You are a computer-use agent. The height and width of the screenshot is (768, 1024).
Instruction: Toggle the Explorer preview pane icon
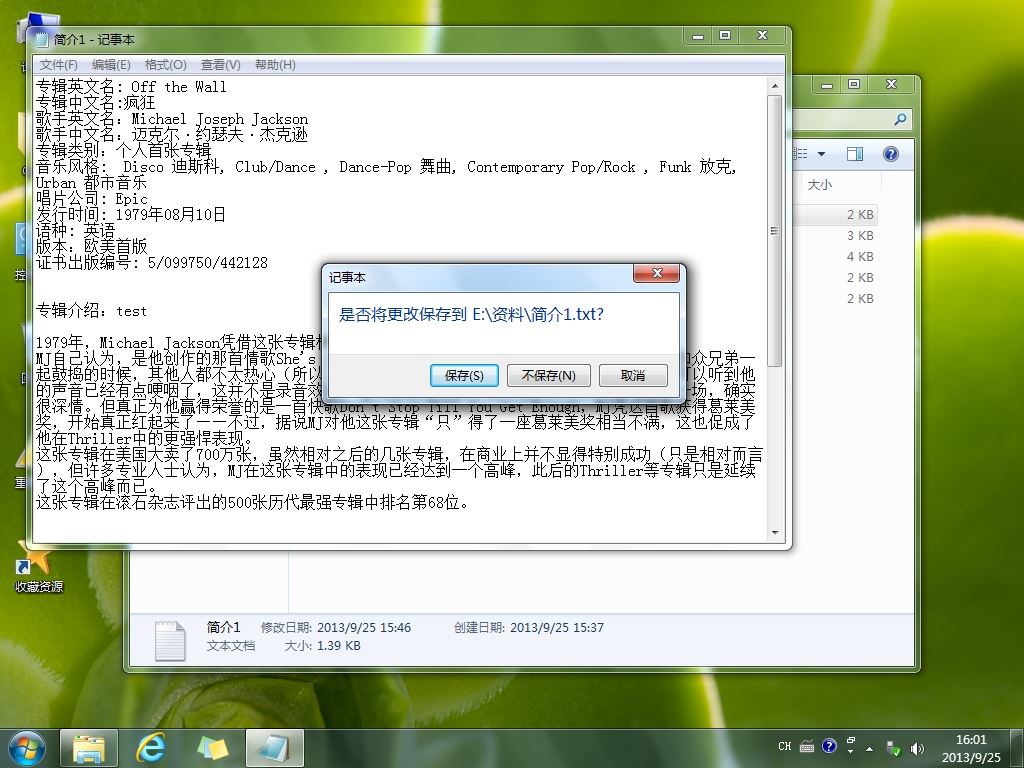coord(854,153)
